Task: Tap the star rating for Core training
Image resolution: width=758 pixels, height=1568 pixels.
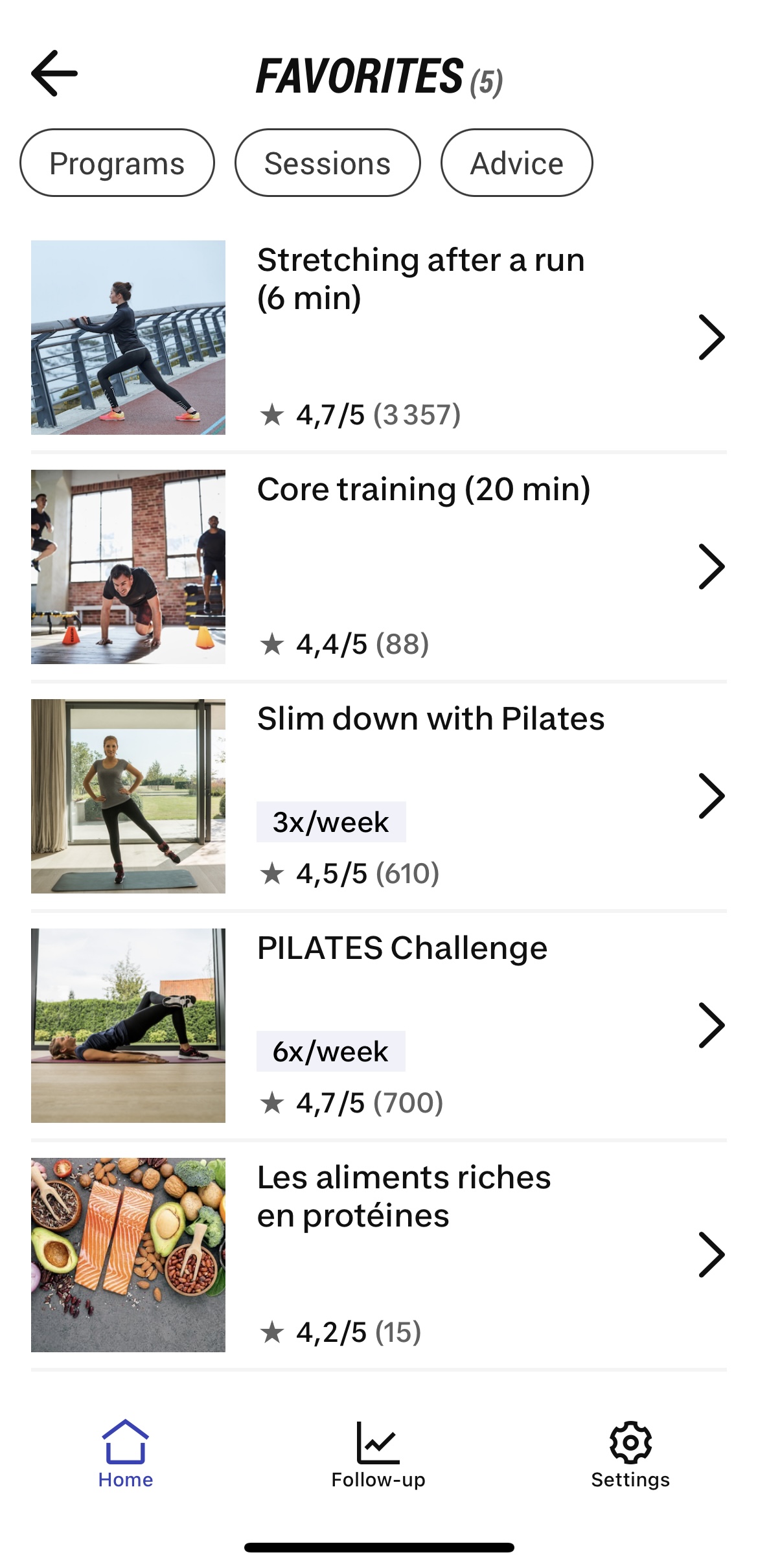Action: point(344,644)
